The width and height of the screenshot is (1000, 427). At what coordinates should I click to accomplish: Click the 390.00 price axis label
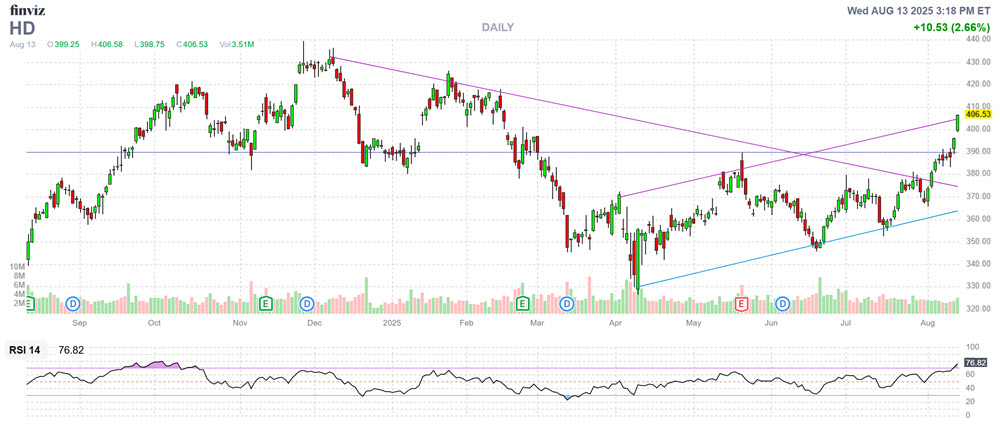tap(978, 152)
